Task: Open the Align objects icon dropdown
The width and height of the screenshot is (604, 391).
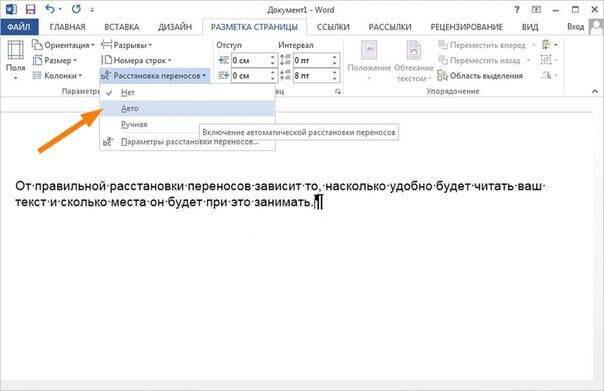Action: click(549, 45)
